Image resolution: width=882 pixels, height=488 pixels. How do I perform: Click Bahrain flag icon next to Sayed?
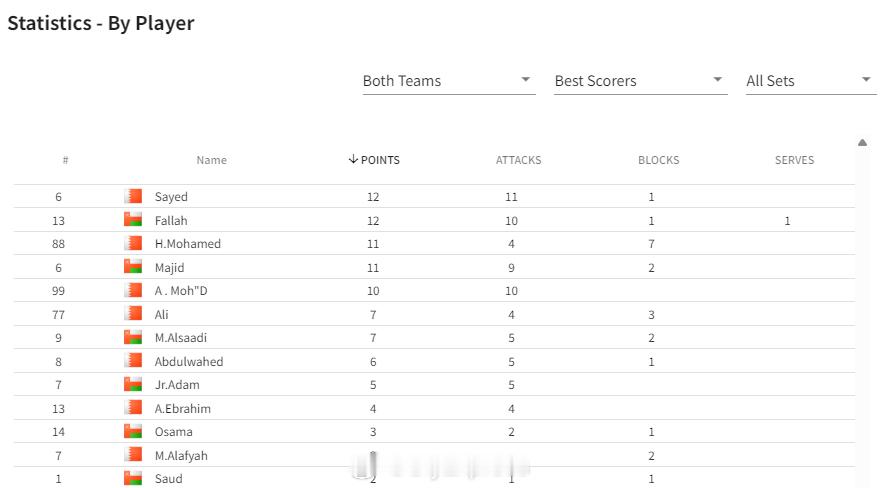133,196
